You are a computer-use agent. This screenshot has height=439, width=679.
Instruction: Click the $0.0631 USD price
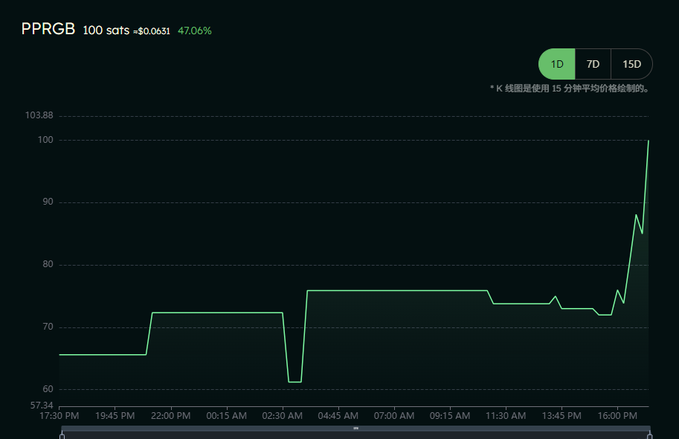(x=152, y=31)
